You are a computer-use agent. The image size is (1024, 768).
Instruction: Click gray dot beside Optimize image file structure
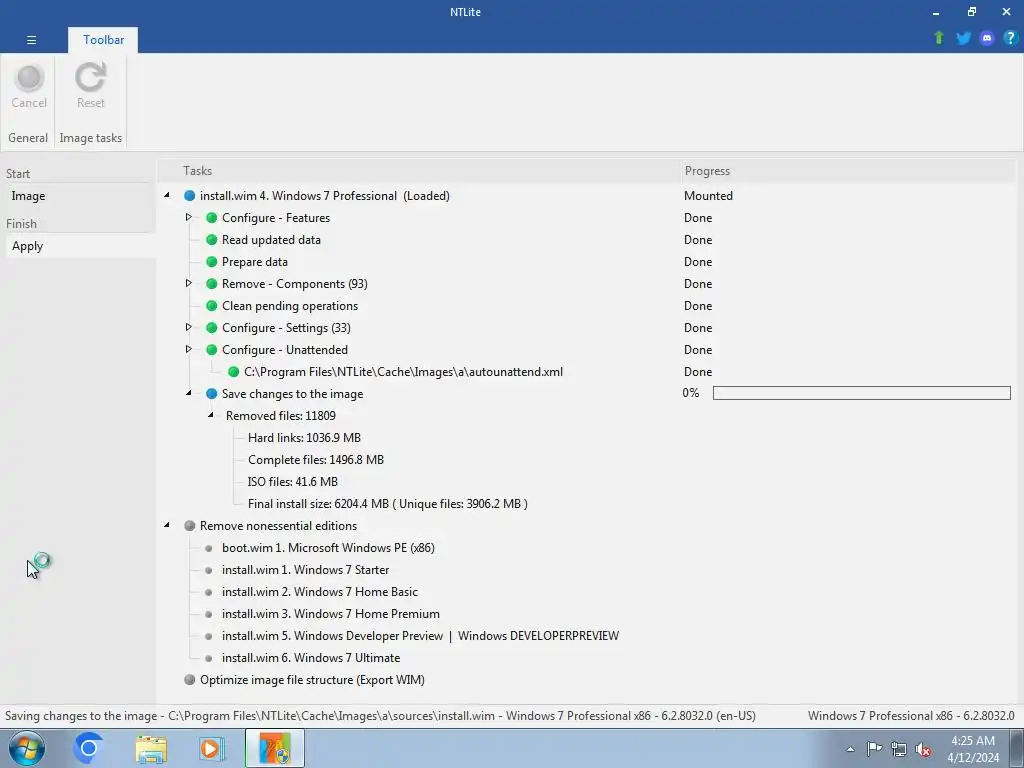[x=189, y=680]
